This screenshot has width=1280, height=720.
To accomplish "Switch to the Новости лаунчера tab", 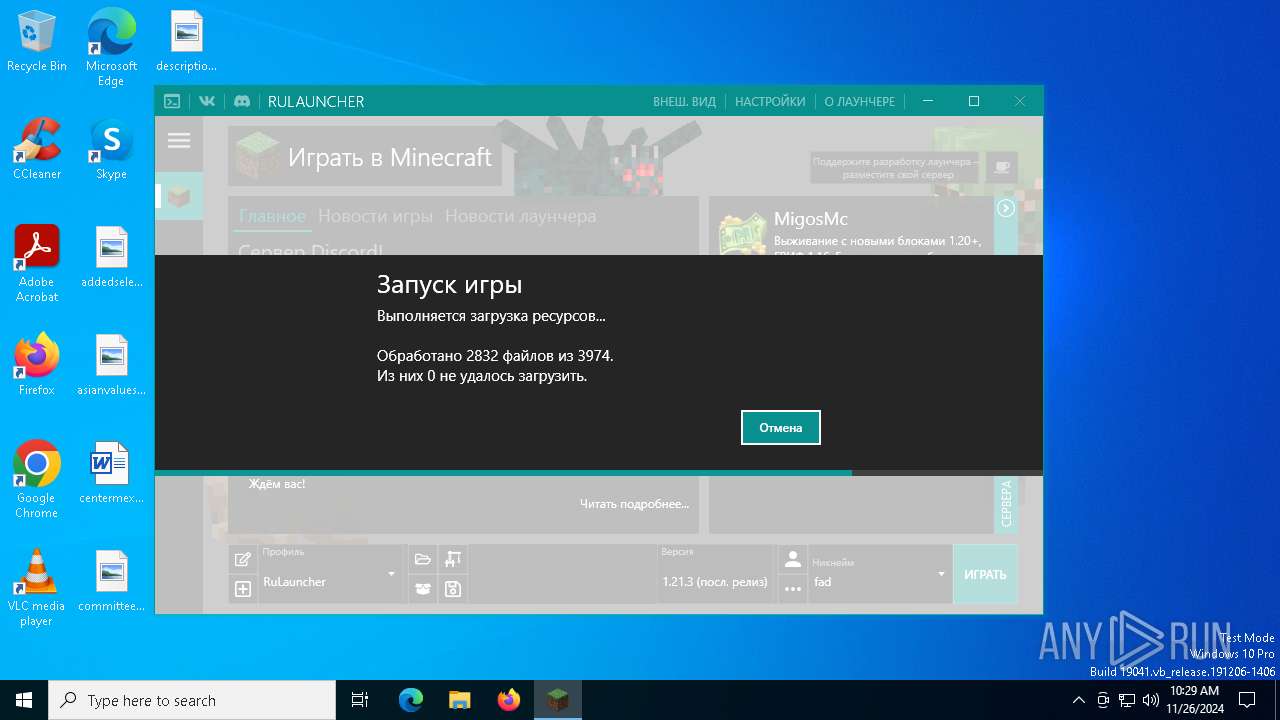I will 520,216.
